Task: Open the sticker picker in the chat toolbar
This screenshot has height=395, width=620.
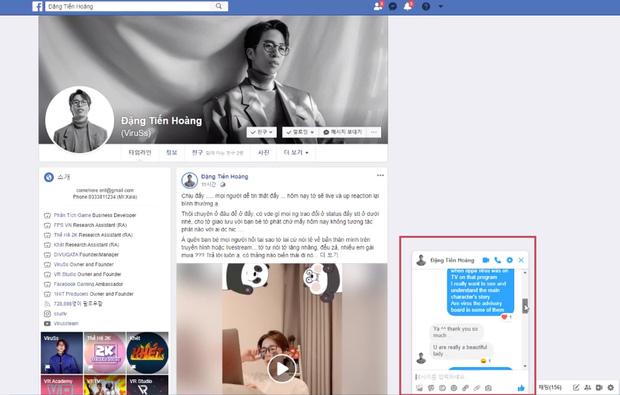Action: (x=431, y=388)
